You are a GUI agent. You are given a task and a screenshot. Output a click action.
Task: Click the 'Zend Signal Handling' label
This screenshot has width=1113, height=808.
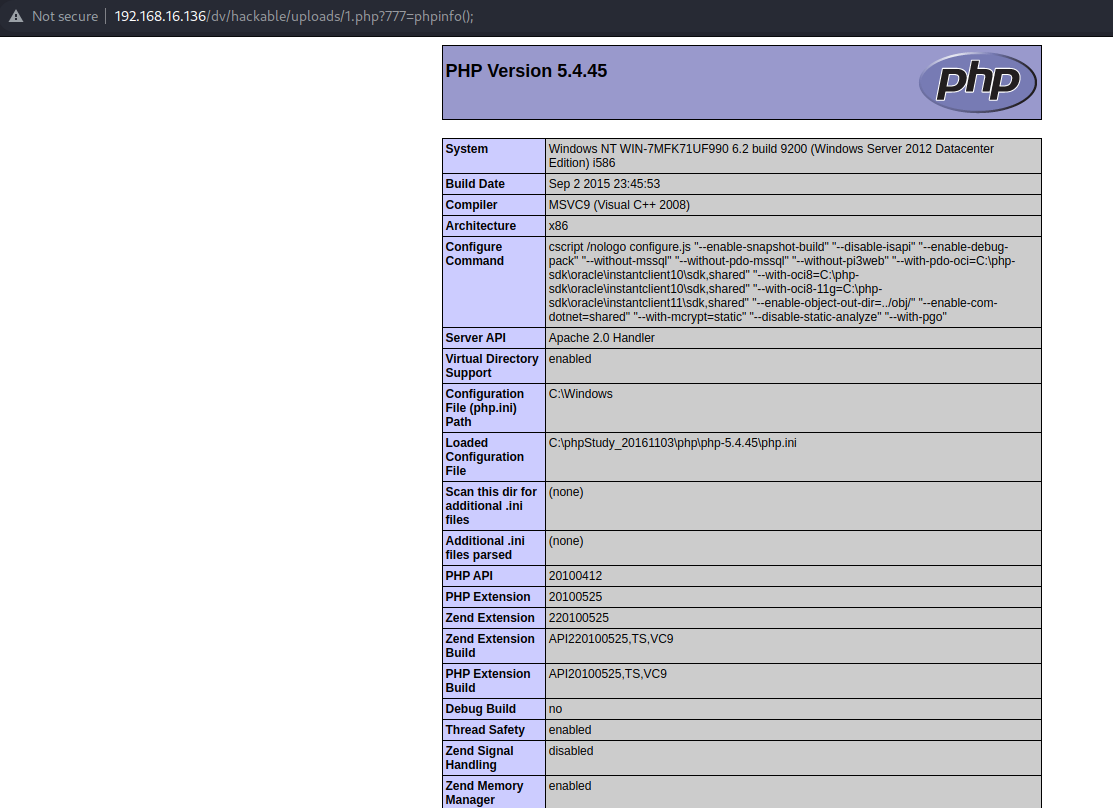point(479,758)
